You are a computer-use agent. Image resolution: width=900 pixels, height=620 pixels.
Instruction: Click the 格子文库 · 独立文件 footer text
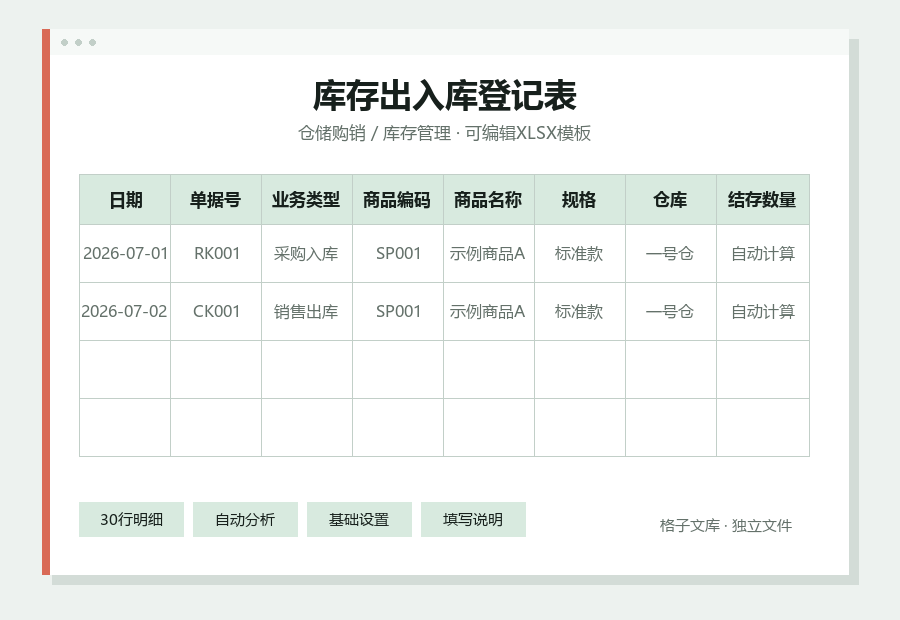tap(726, 526)
